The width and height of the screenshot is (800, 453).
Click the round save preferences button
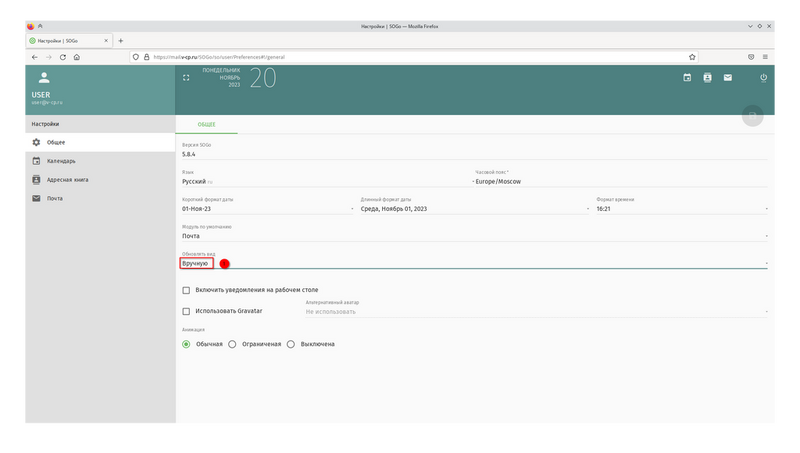[751, 117]
